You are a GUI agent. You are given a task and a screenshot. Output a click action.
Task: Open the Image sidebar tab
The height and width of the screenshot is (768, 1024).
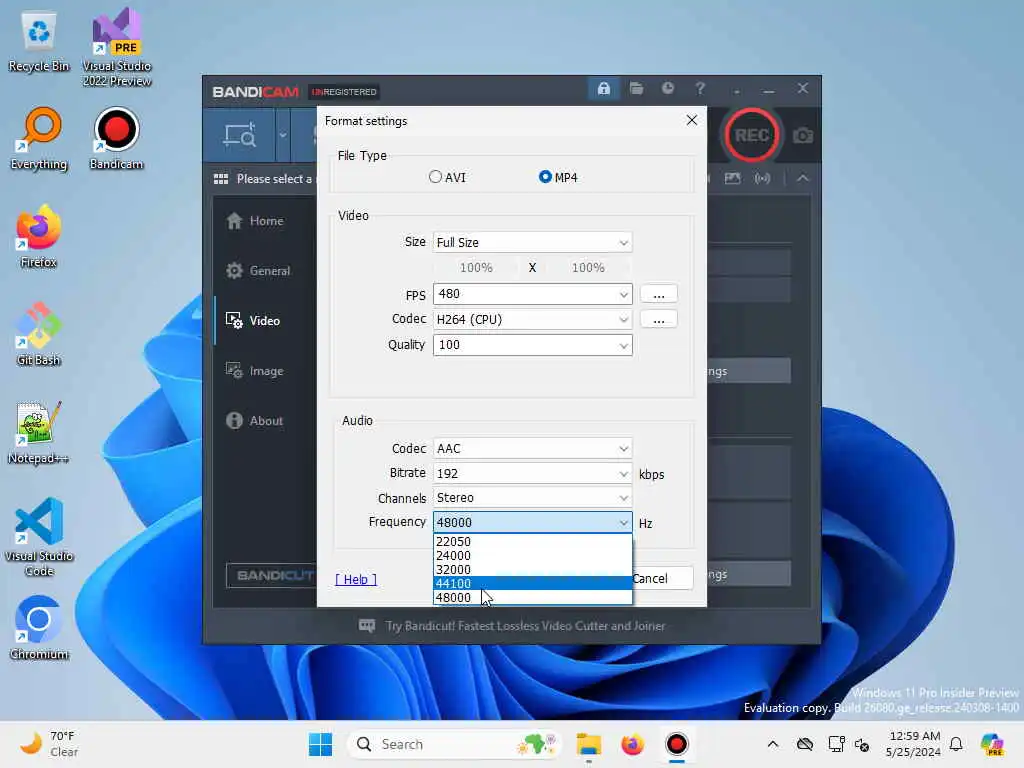coord(255,371)
